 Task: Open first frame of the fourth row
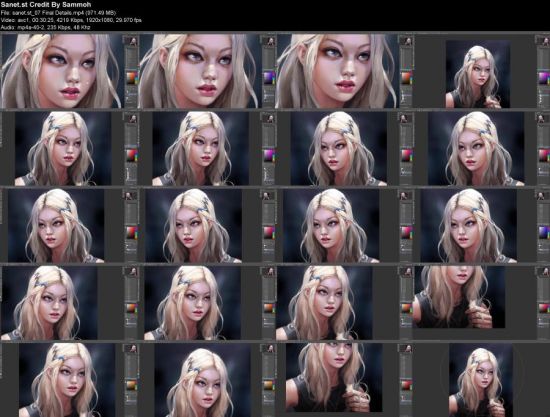click(x=69, y=302)
